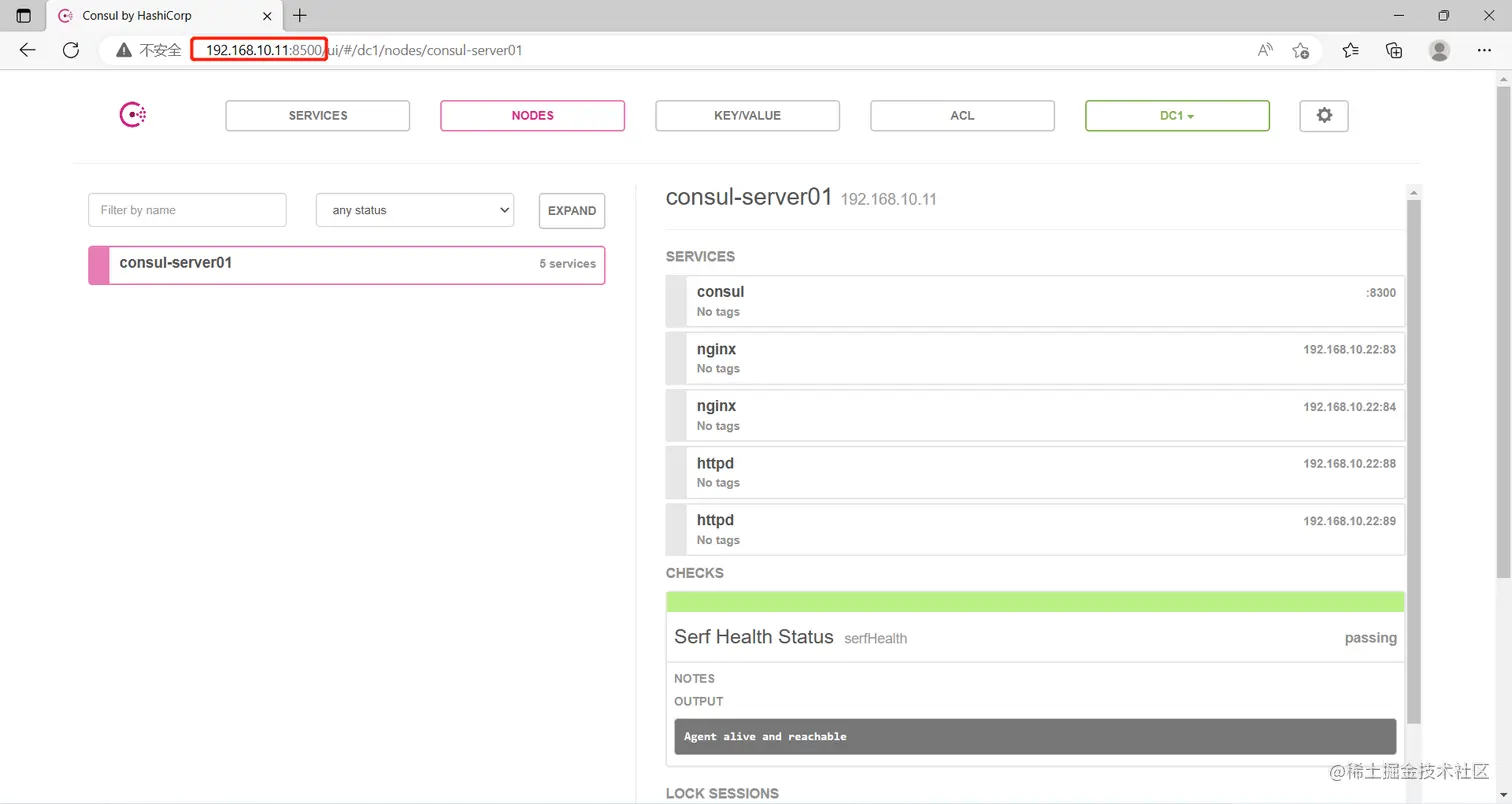This screenshot has height=804, width=1512.
Task: Click the EXPAND button
Action: (x=572, y=211)
